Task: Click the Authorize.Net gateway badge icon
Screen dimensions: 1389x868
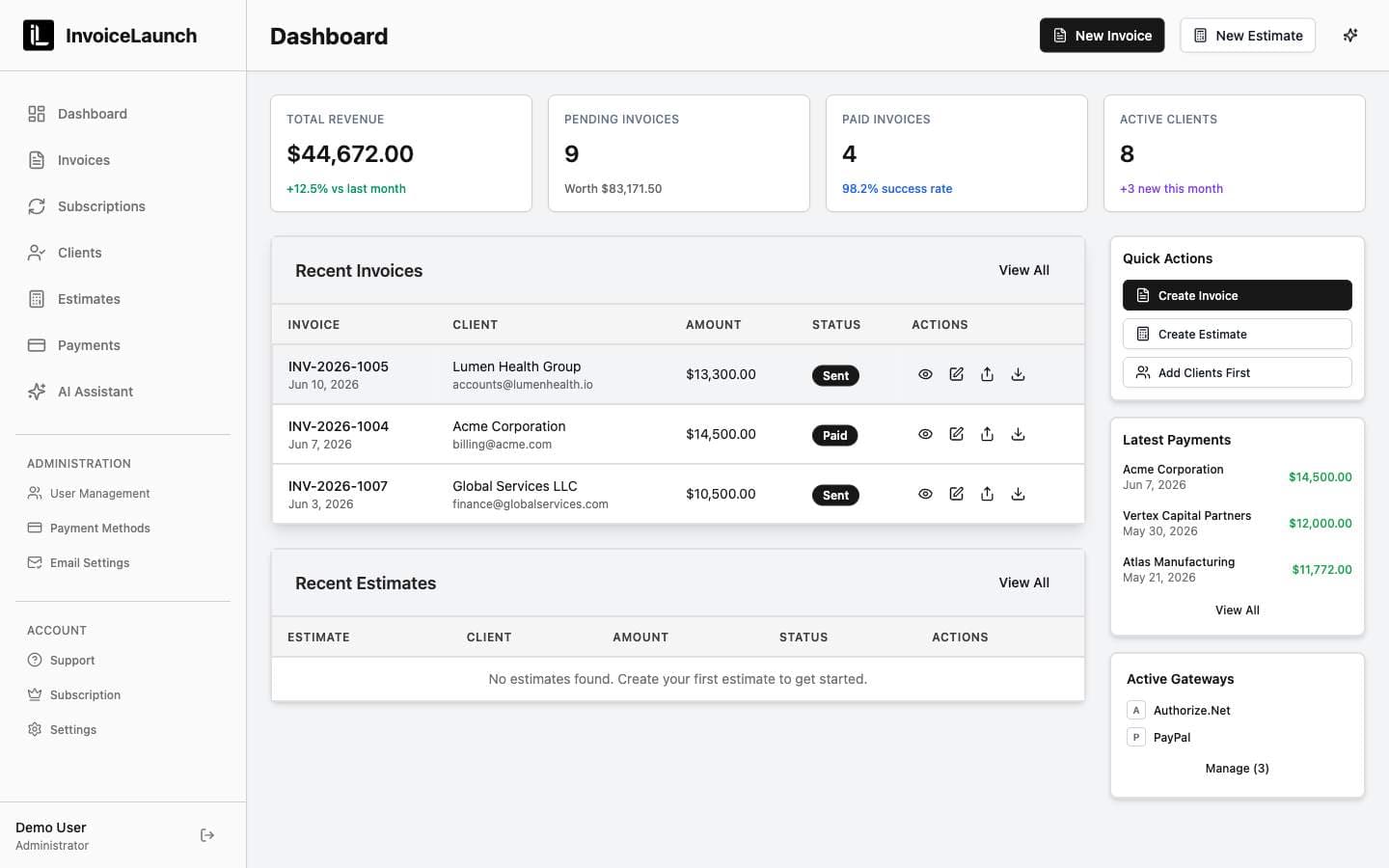Action: point(1136,710)
